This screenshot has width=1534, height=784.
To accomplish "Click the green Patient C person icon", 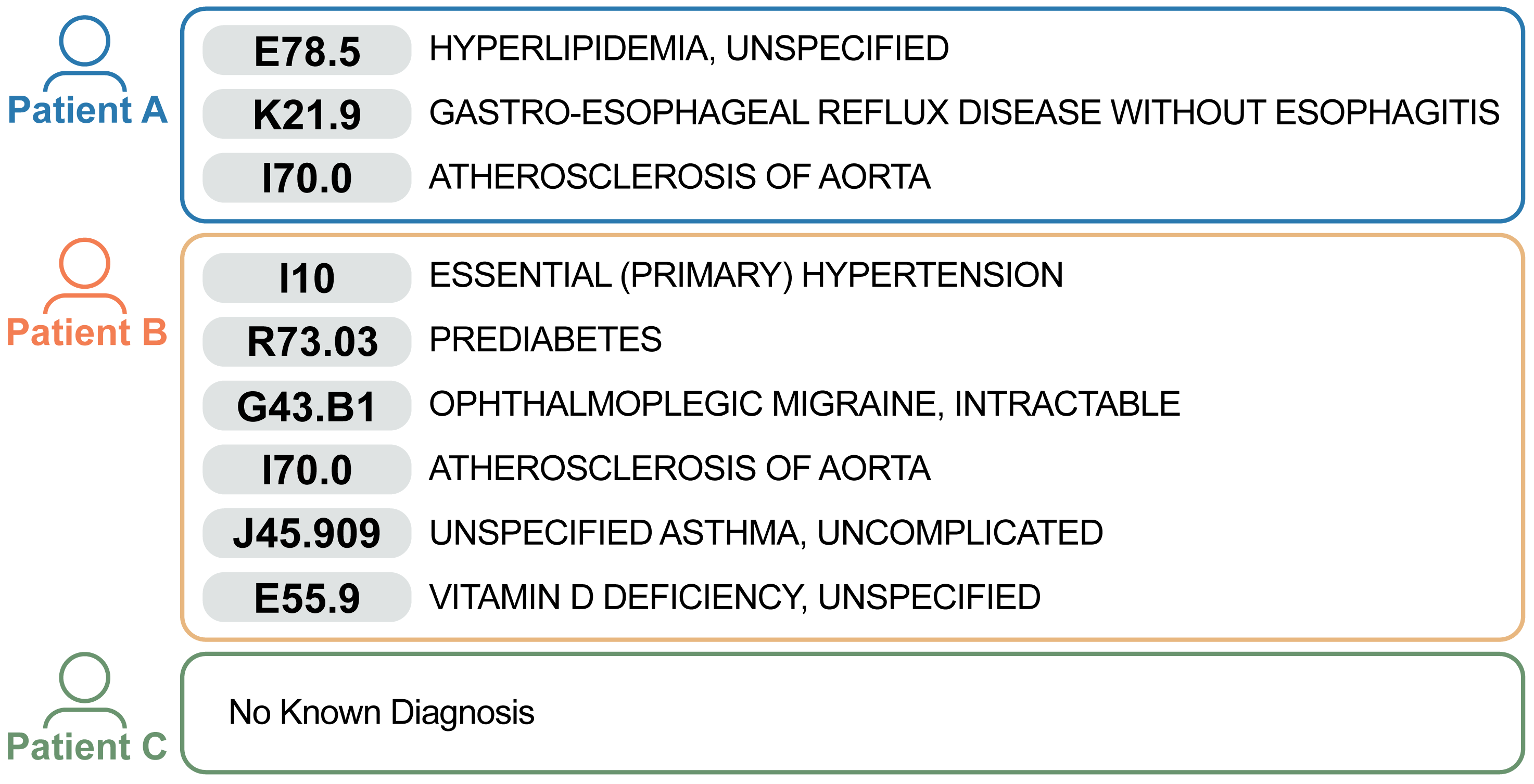I will click(84, 690).
